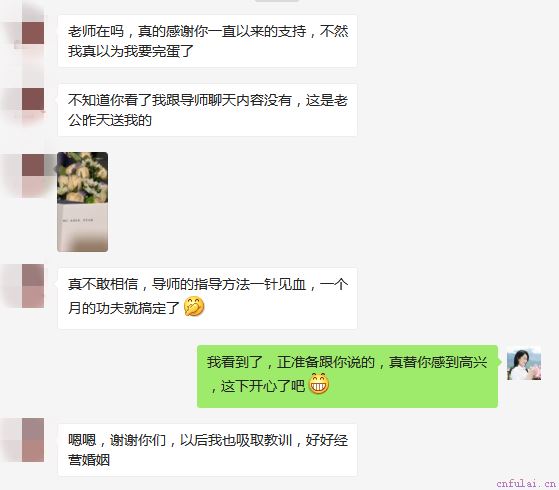This screenshot has height=490, width=559.
Task: Click the sender's avatar with long hair
Action: click(x=524, y=363)
